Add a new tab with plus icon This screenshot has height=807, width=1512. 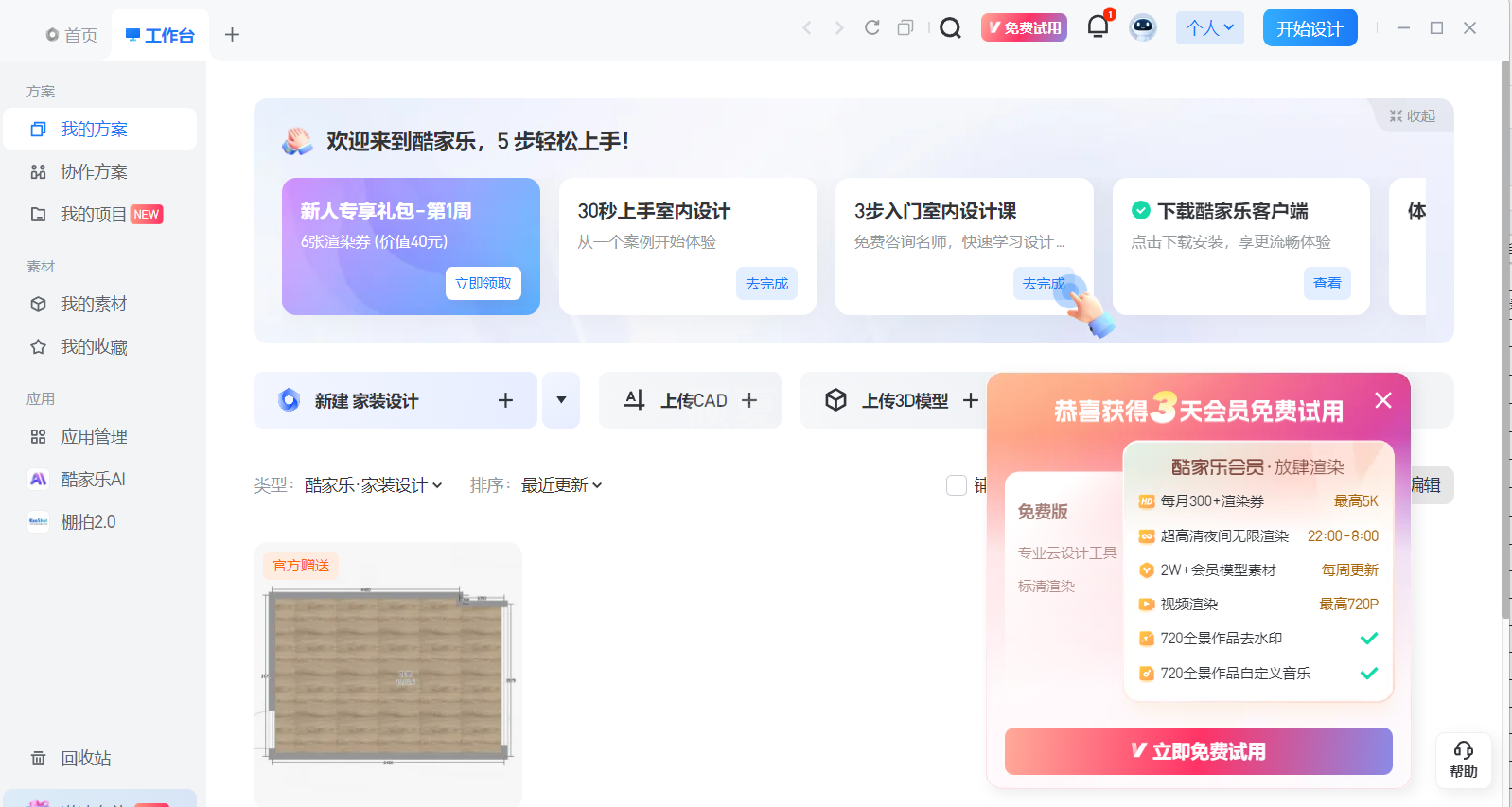232,35
